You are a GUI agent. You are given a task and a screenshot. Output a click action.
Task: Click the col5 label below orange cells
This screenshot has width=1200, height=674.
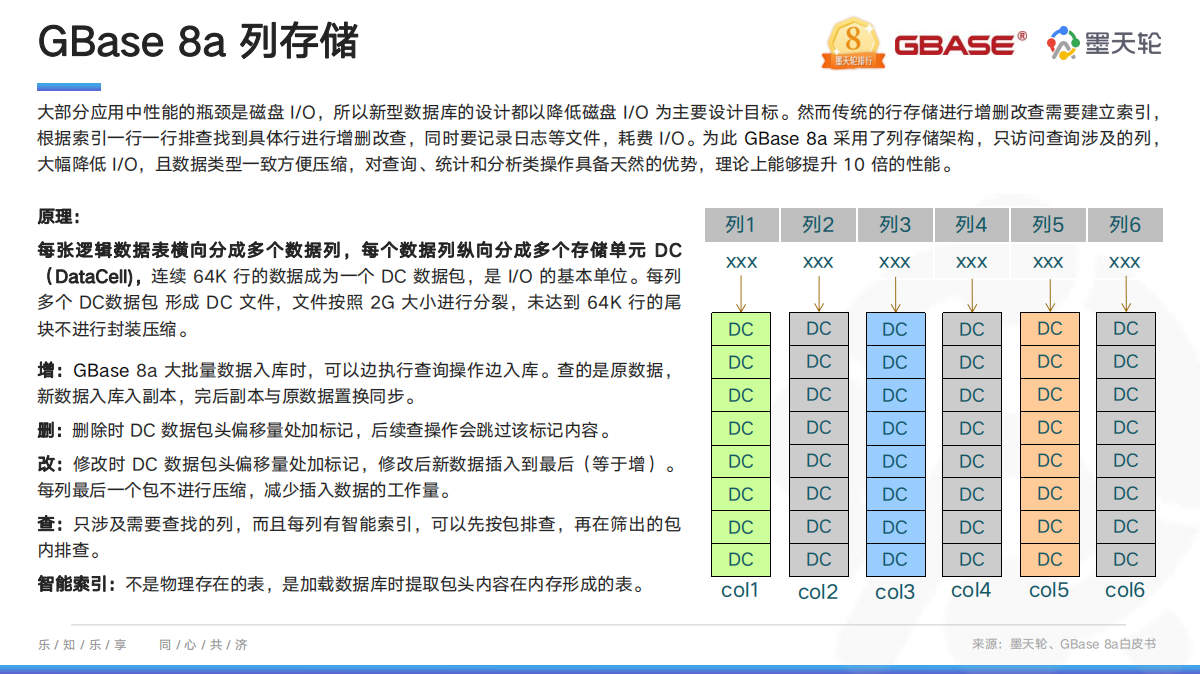click(1049, 591)
